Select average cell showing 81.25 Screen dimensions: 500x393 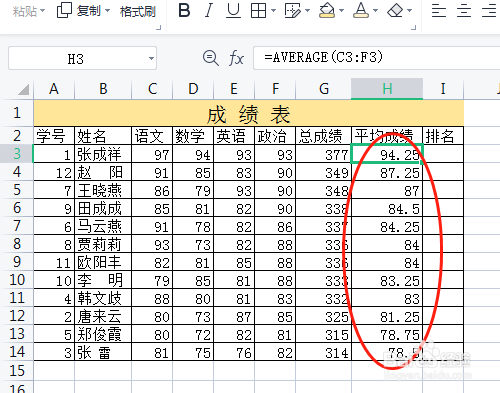click(387, 316)
